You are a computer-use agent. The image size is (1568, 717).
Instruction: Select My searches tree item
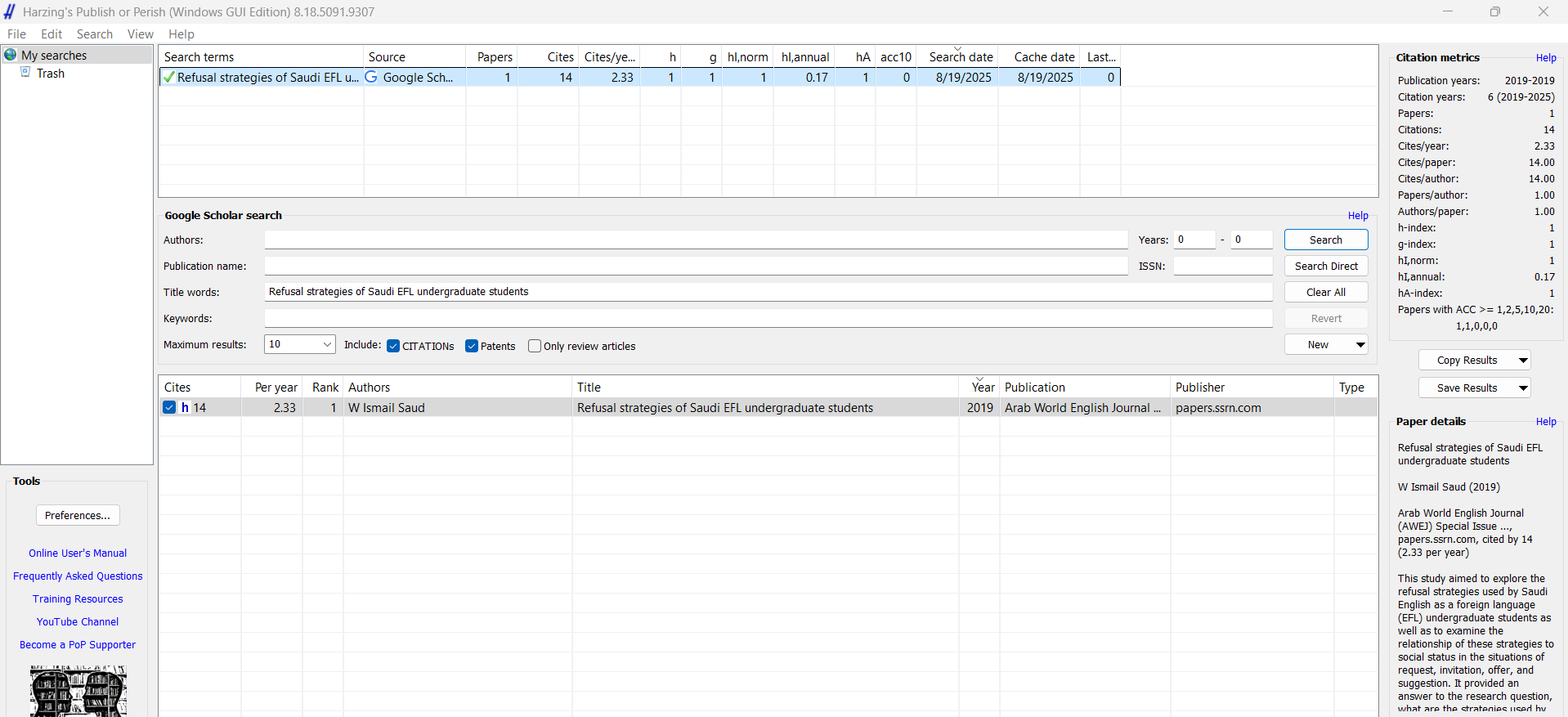click(54, 55)
